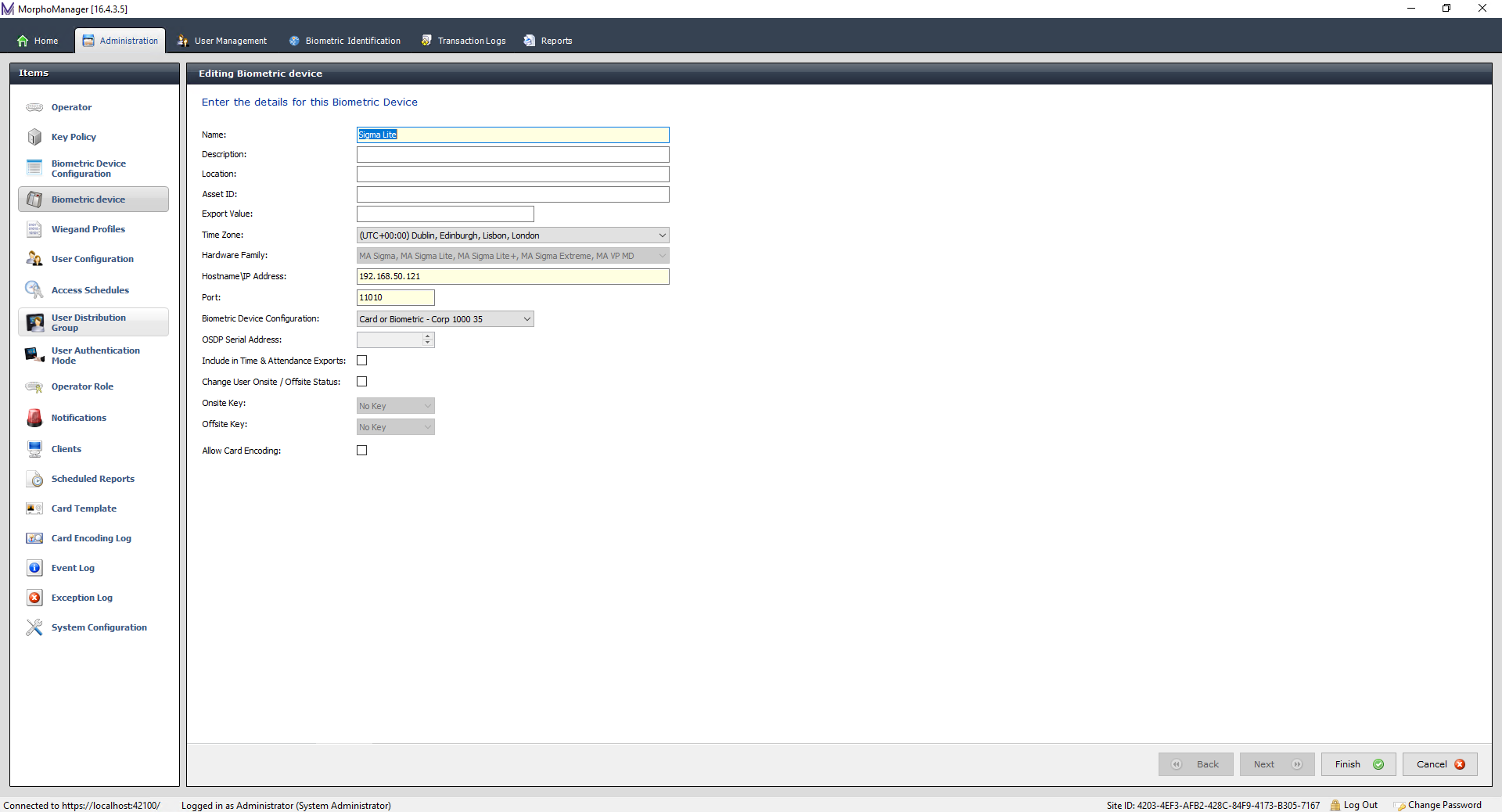
Task: Click the Back button
Action: coord(1196,764)
